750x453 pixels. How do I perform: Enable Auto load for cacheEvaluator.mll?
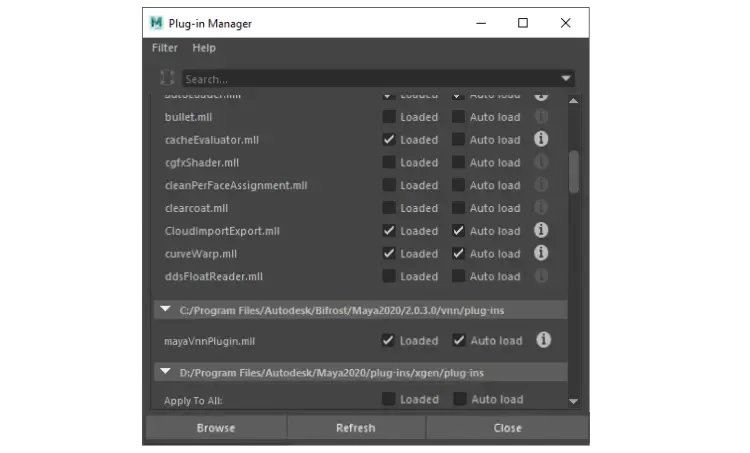(458, 140)
